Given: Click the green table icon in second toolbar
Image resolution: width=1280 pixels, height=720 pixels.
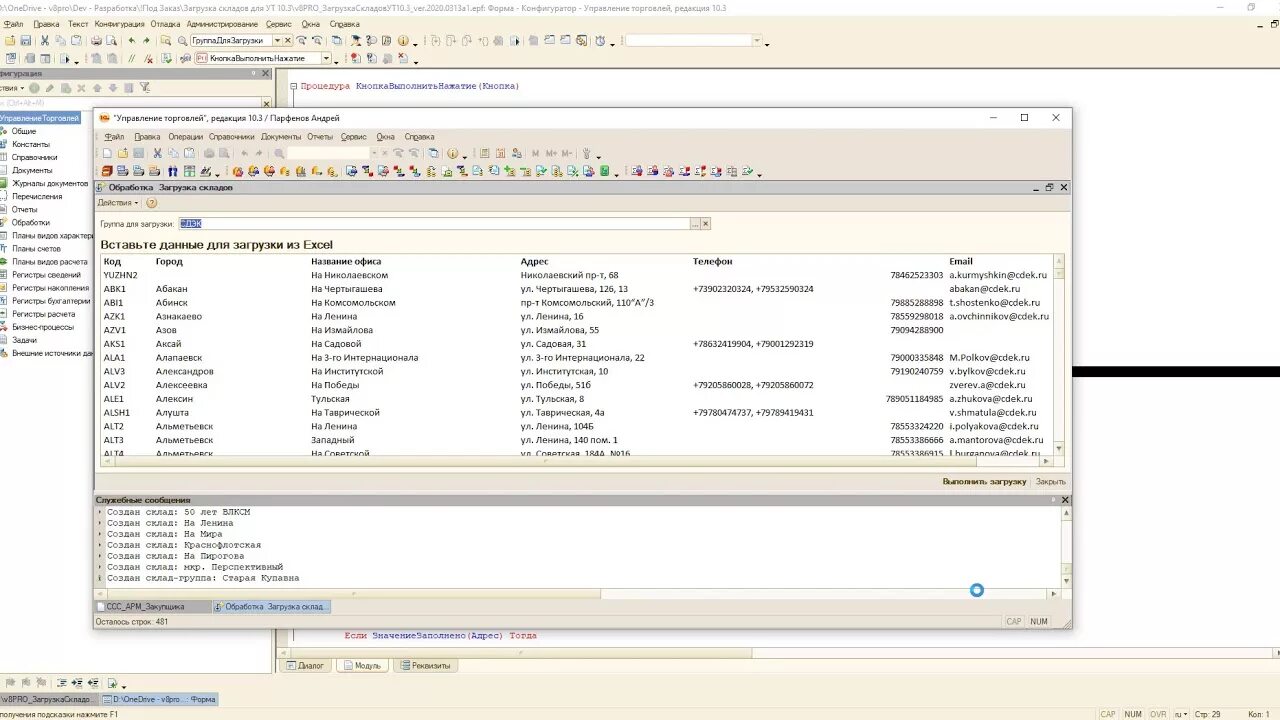Looking at the screenshot, I should (x=189, y=171).
